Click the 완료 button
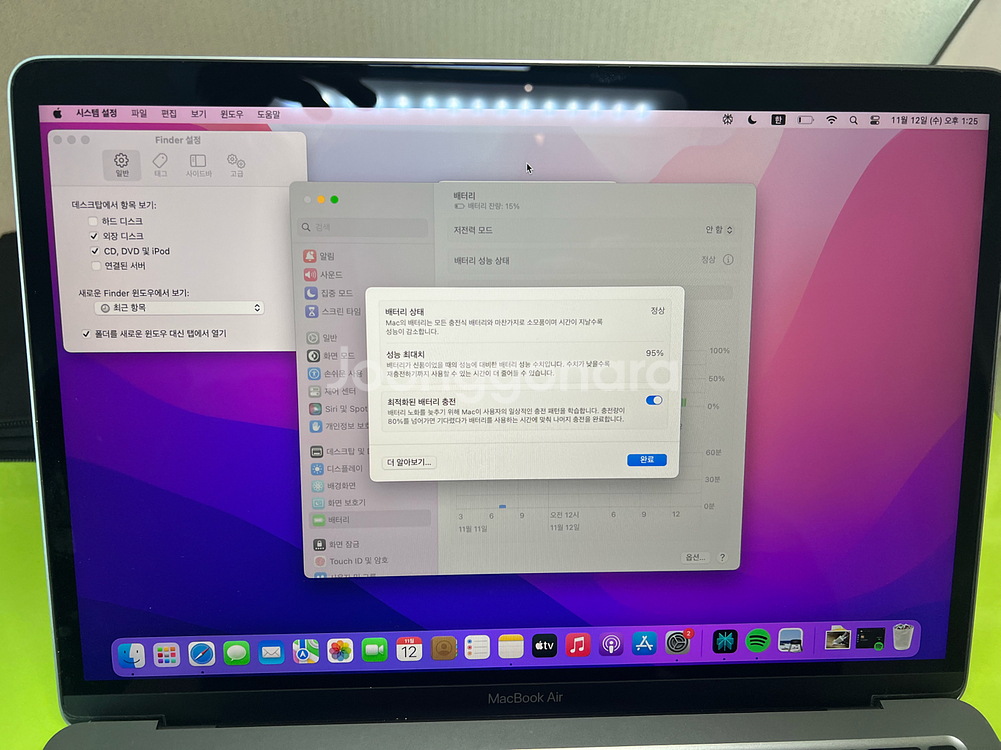The width and height of the screenshot is (1001, 750). (x=646, y=460)
